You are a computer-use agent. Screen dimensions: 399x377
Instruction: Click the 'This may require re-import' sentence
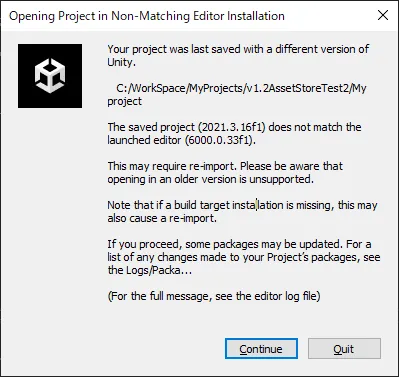(173, 166)
